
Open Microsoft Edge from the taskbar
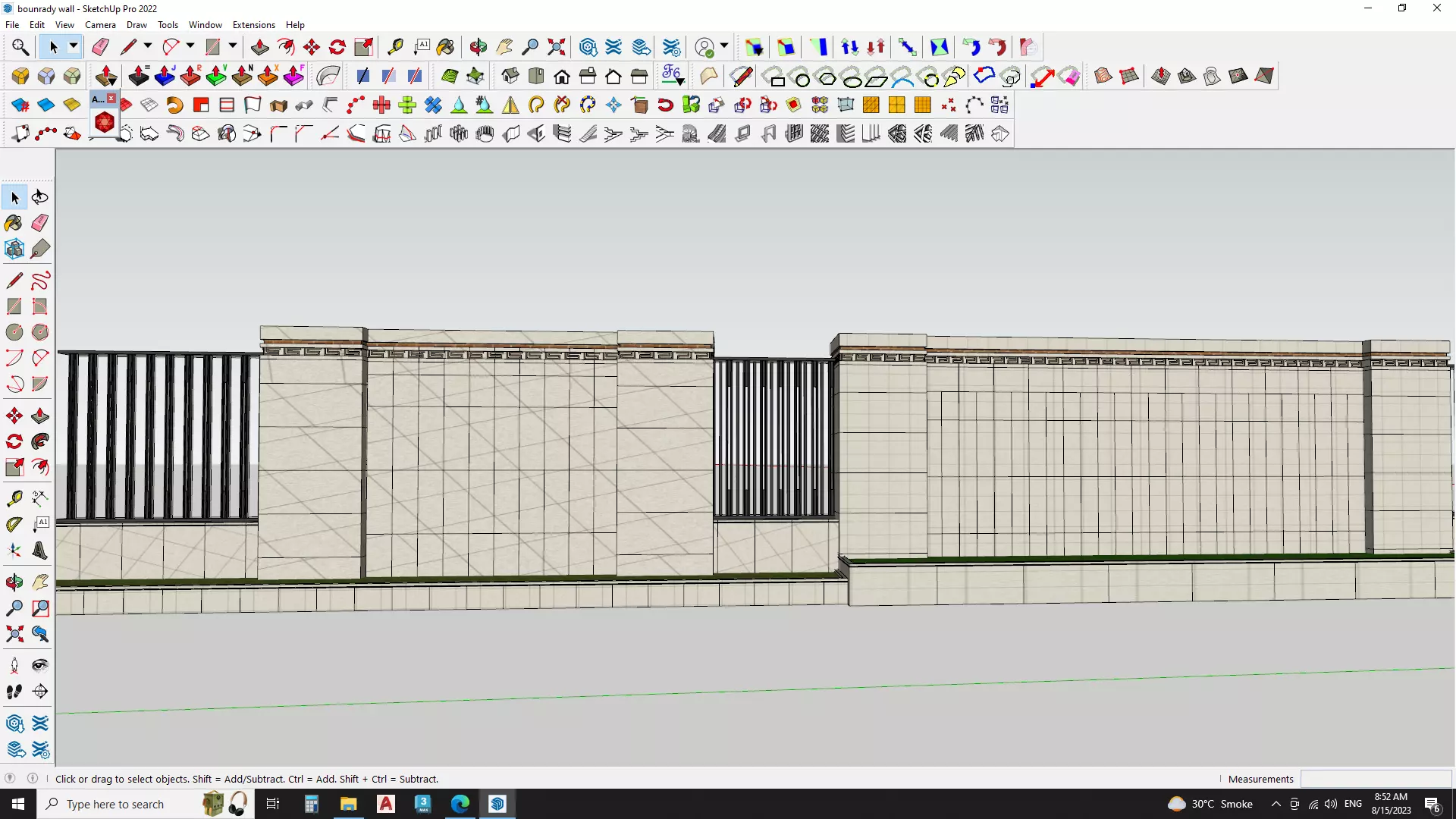point(460,804)
